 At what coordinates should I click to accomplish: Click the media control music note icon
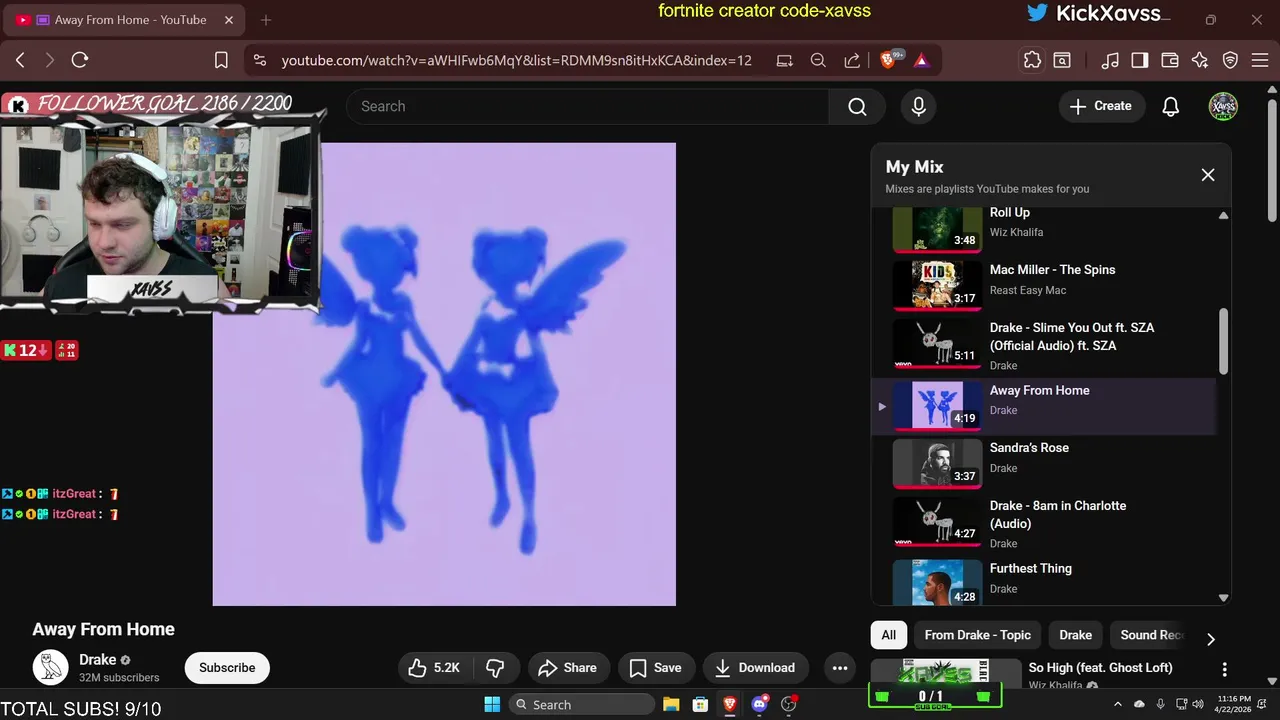(1110, 60)
